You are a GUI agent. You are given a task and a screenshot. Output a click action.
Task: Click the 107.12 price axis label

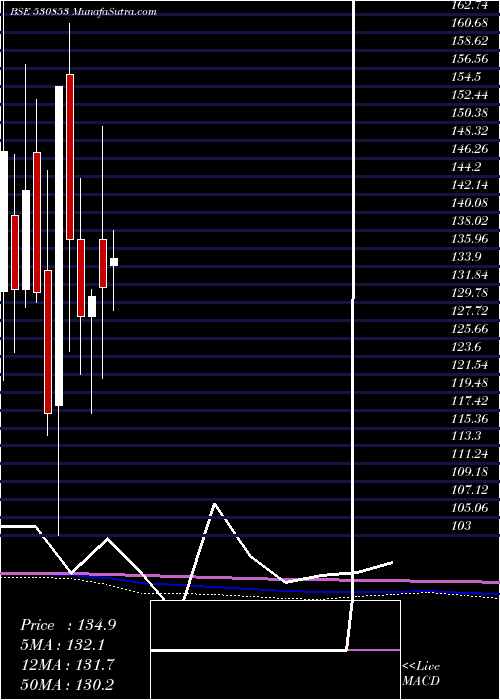[470, 490]
